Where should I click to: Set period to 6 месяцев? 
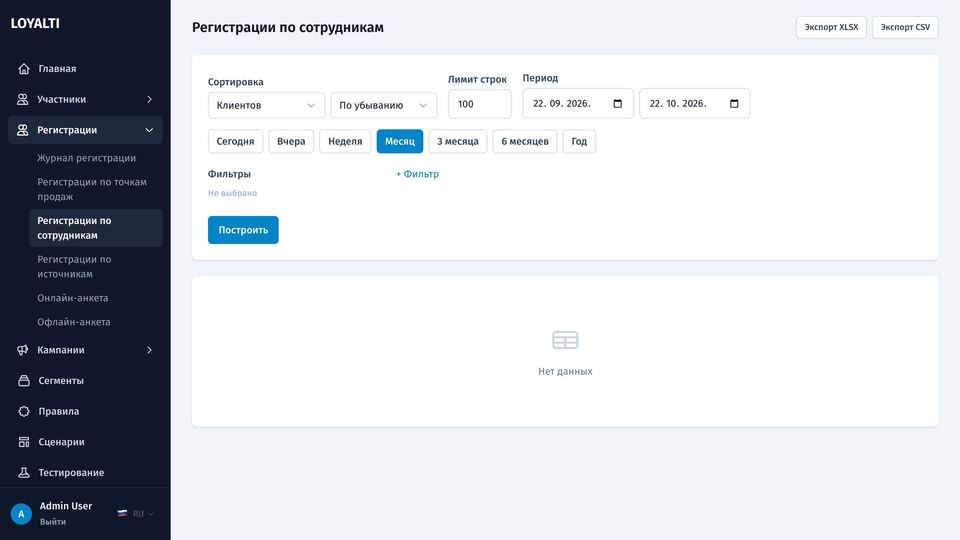point(525,141)
